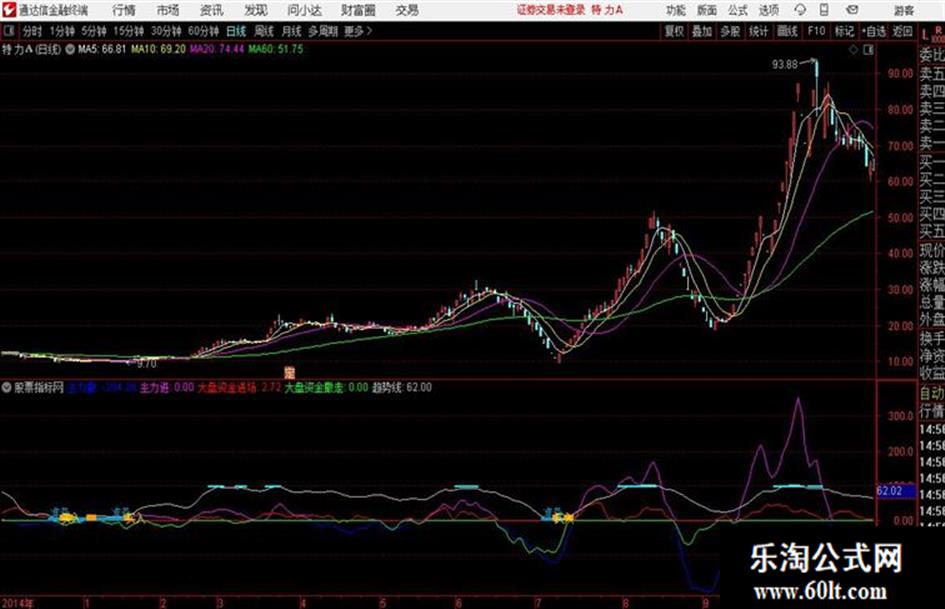
Task: Select the 月线 monthly tab
Action: (291, 31)
